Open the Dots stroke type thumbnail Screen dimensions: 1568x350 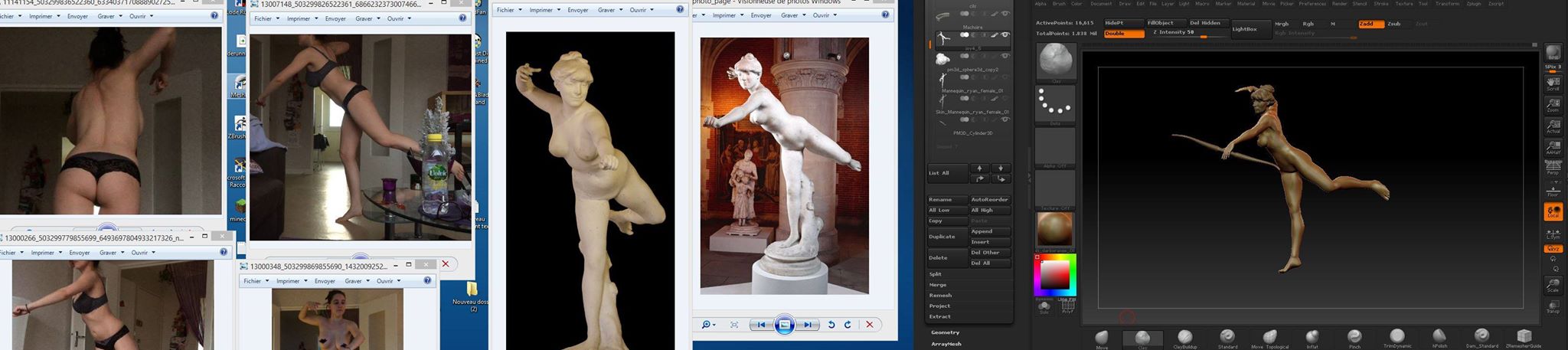[x=1056, y=104]
